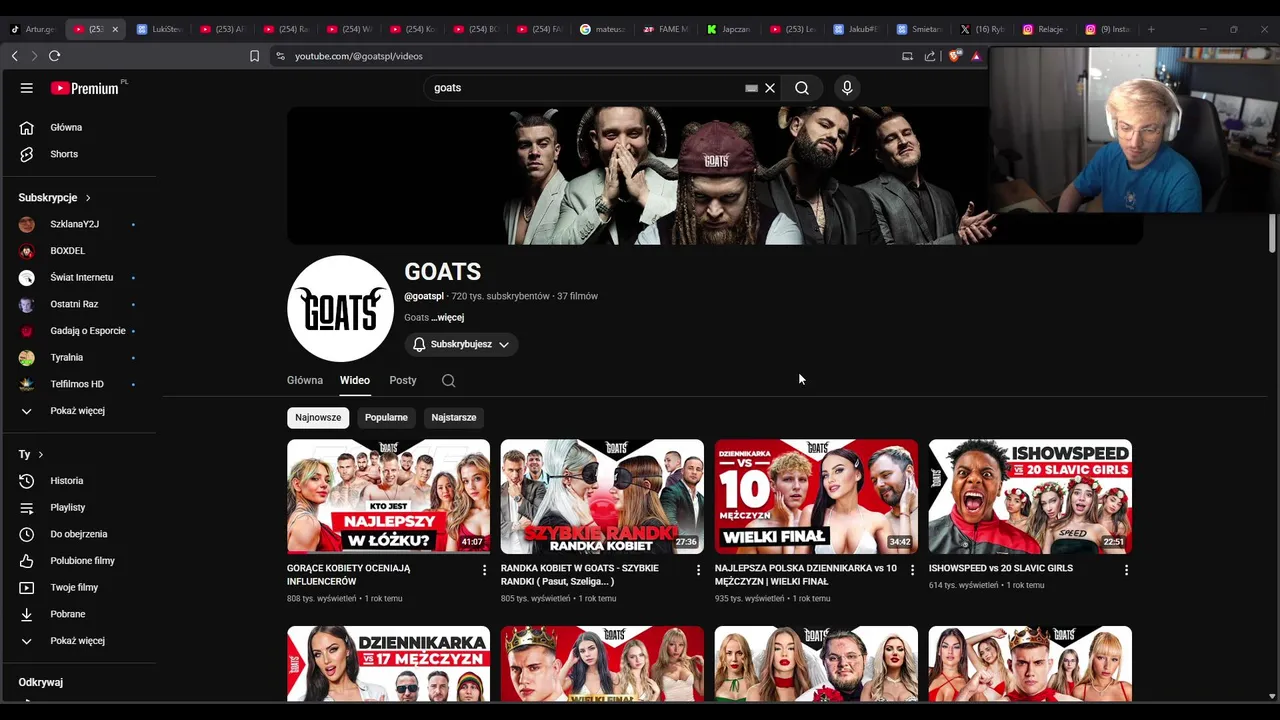The image size is (1280, 720).
Task: Clear the search field text
Action: (x=770, y=88)
